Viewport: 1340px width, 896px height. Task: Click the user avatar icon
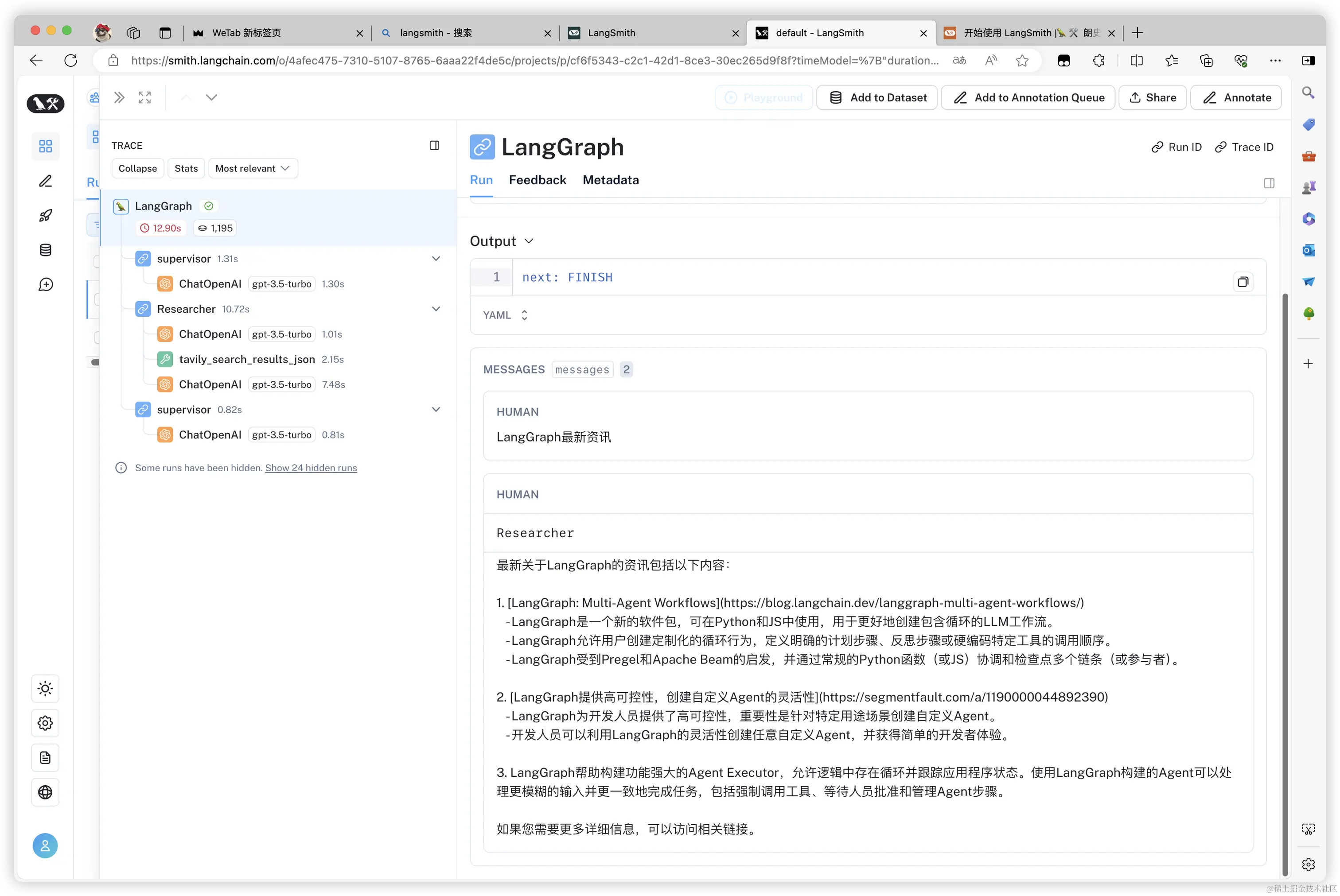pos(45,846)
